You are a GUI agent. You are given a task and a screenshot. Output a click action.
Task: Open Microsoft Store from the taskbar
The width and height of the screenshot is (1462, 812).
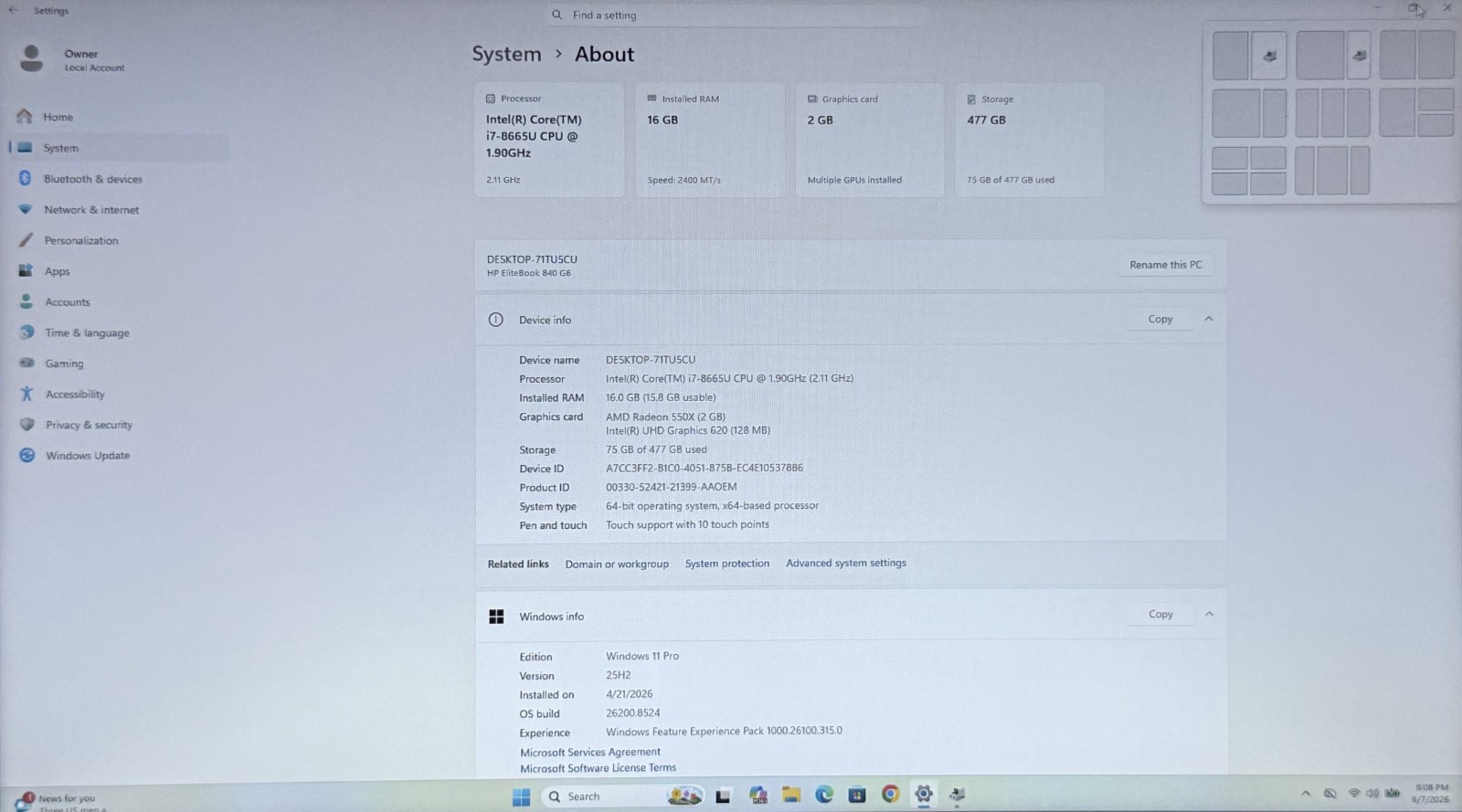(x=857, y=795)
